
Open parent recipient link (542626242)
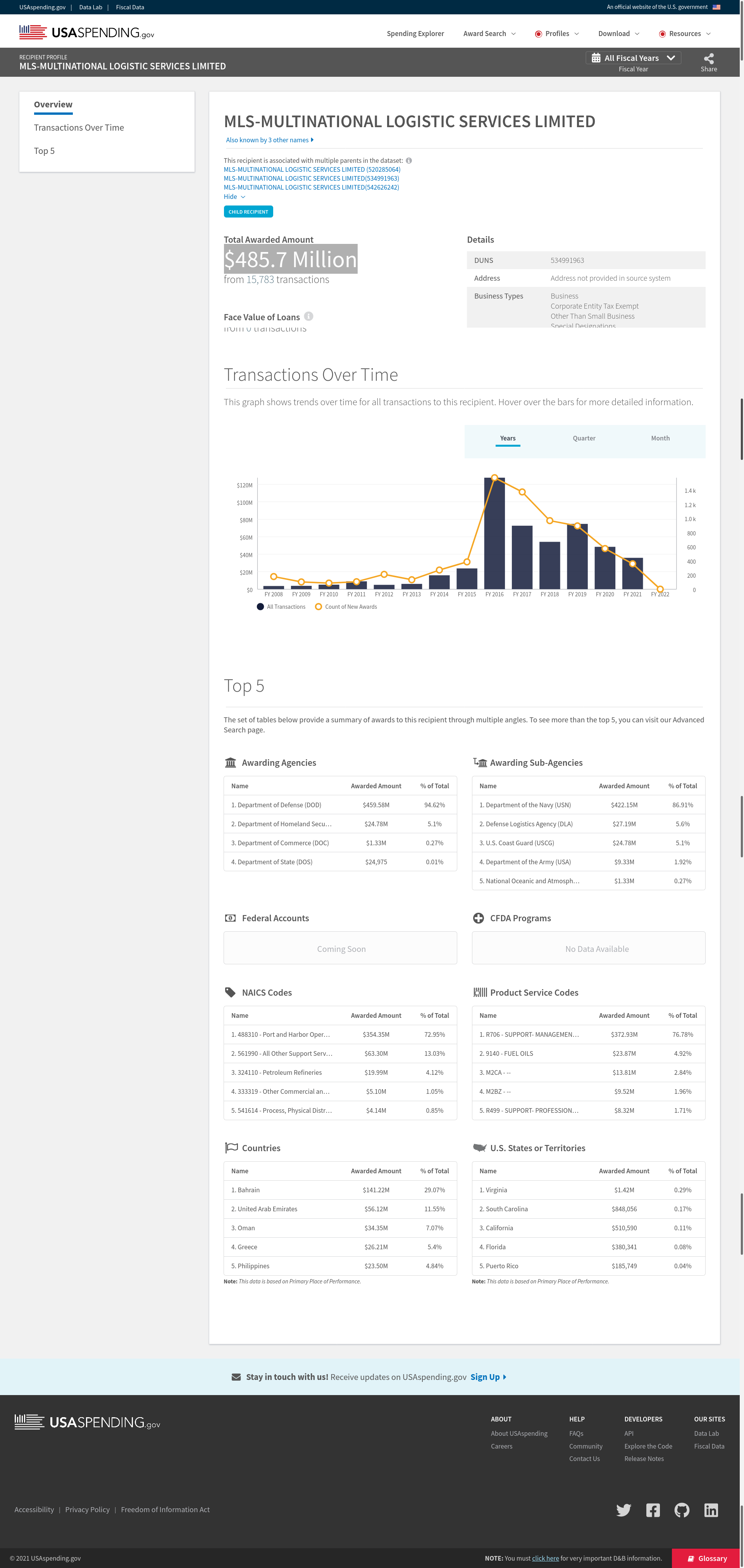[311, 187]
